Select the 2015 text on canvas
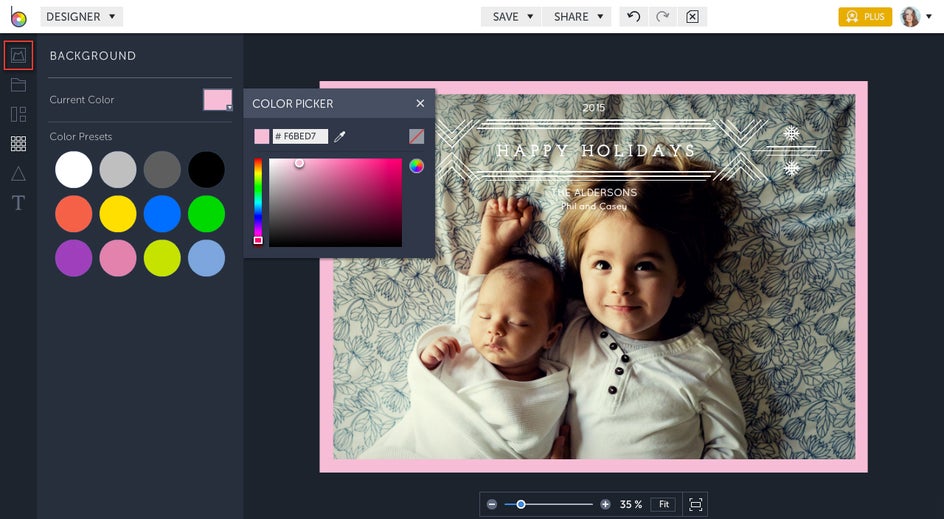The image size is (944, 519). click(x=594, y=108)
